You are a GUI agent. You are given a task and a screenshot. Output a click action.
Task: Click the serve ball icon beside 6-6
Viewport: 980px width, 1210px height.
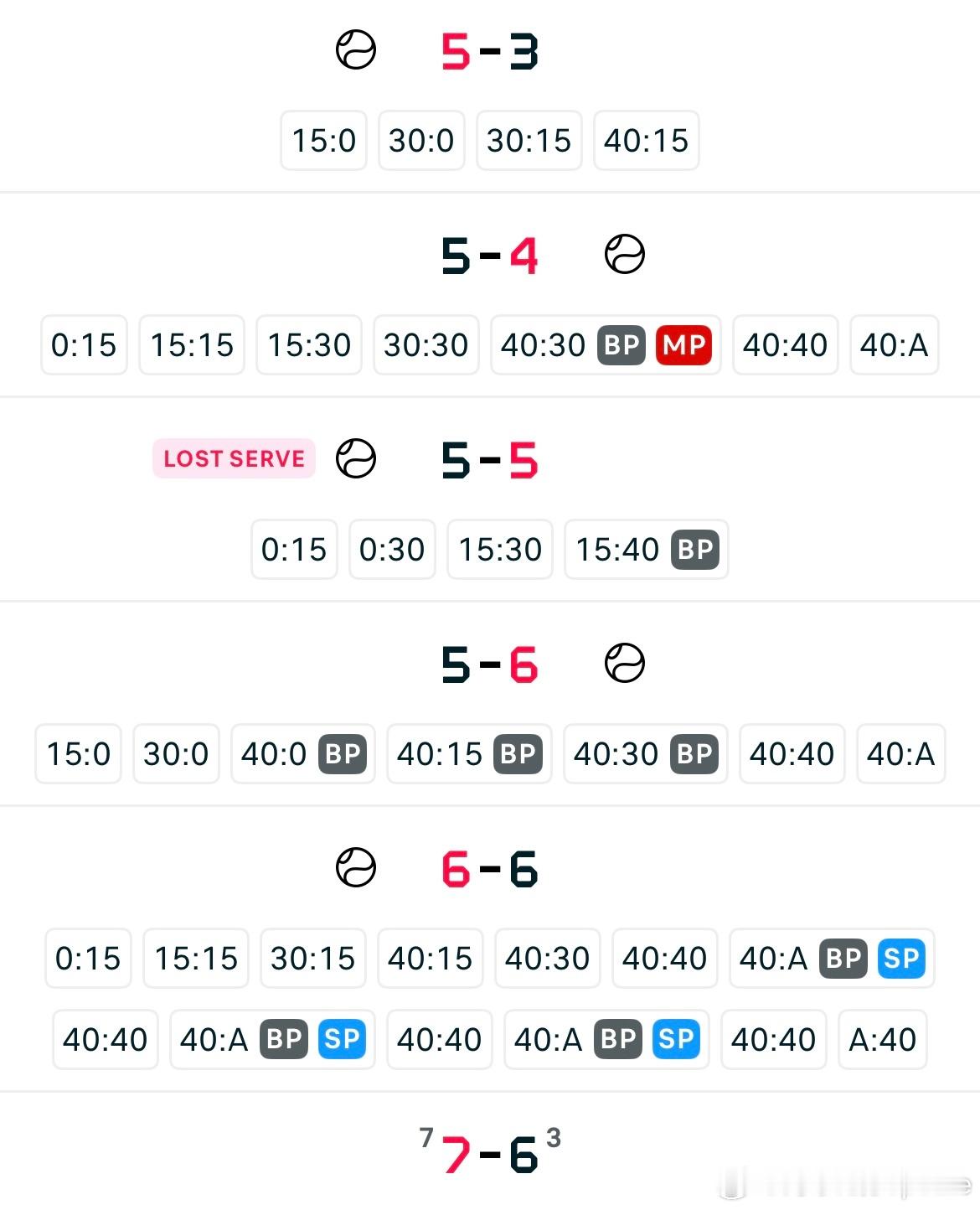tap(356, 868)
